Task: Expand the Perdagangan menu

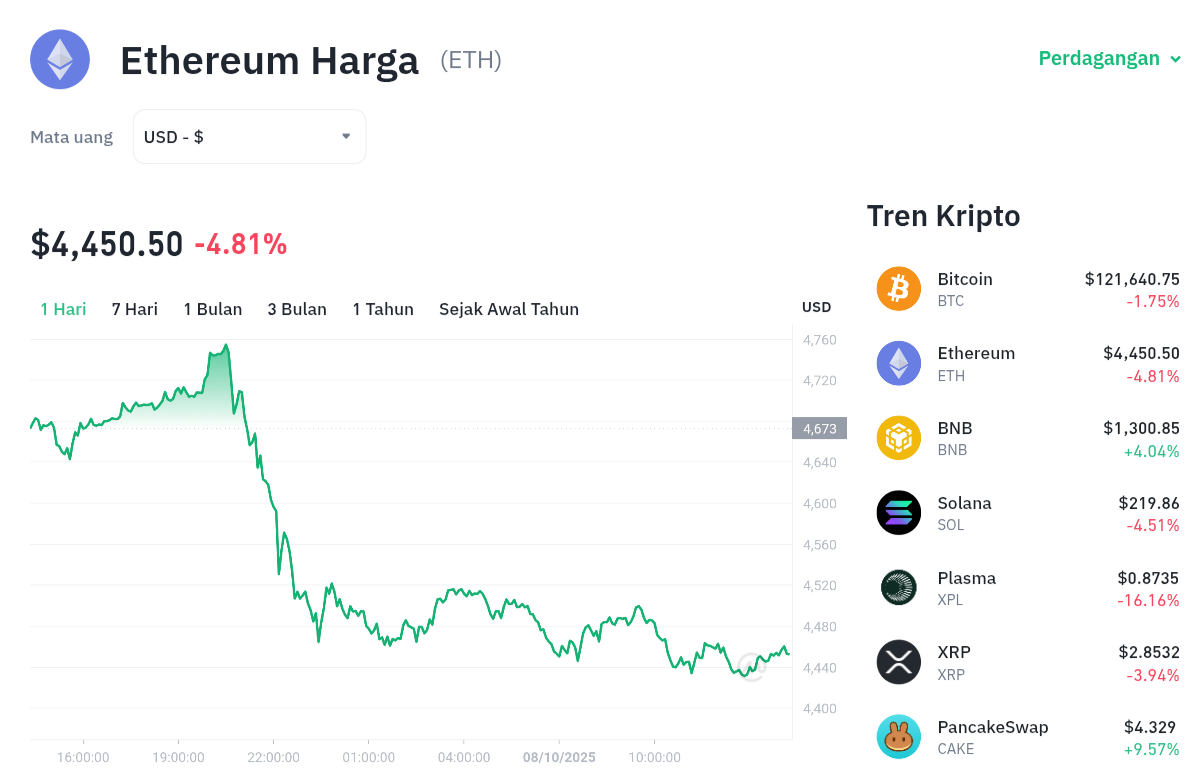Action: (1109, 59)
